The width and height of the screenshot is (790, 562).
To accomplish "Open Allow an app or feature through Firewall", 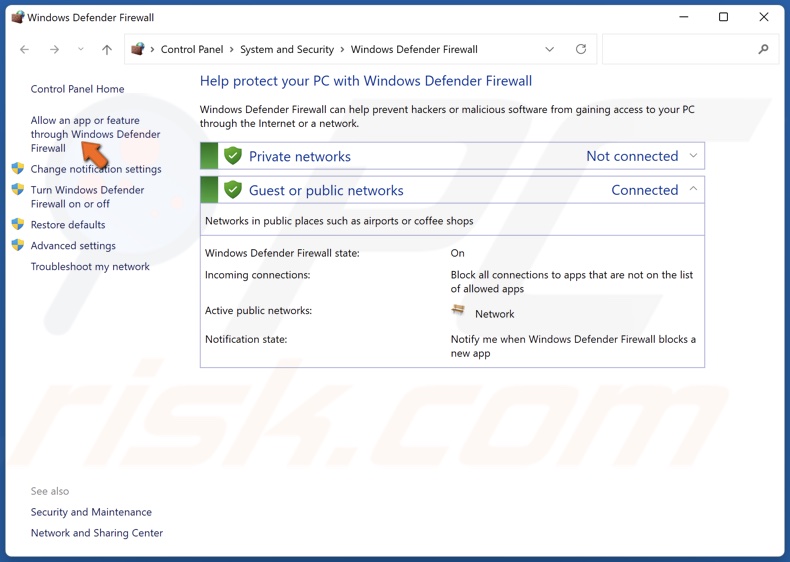I will 95,134.
